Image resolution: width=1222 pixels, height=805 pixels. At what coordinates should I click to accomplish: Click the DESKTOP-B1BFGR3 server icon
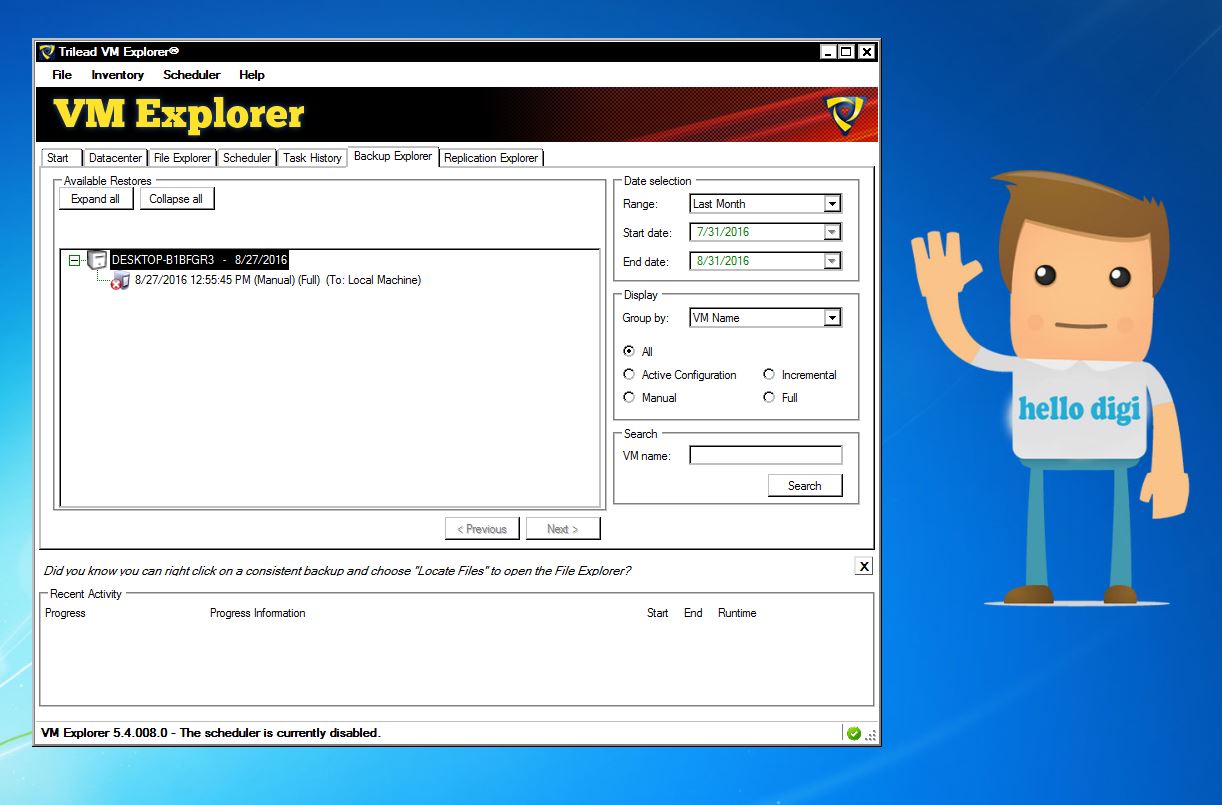(98, 260)
